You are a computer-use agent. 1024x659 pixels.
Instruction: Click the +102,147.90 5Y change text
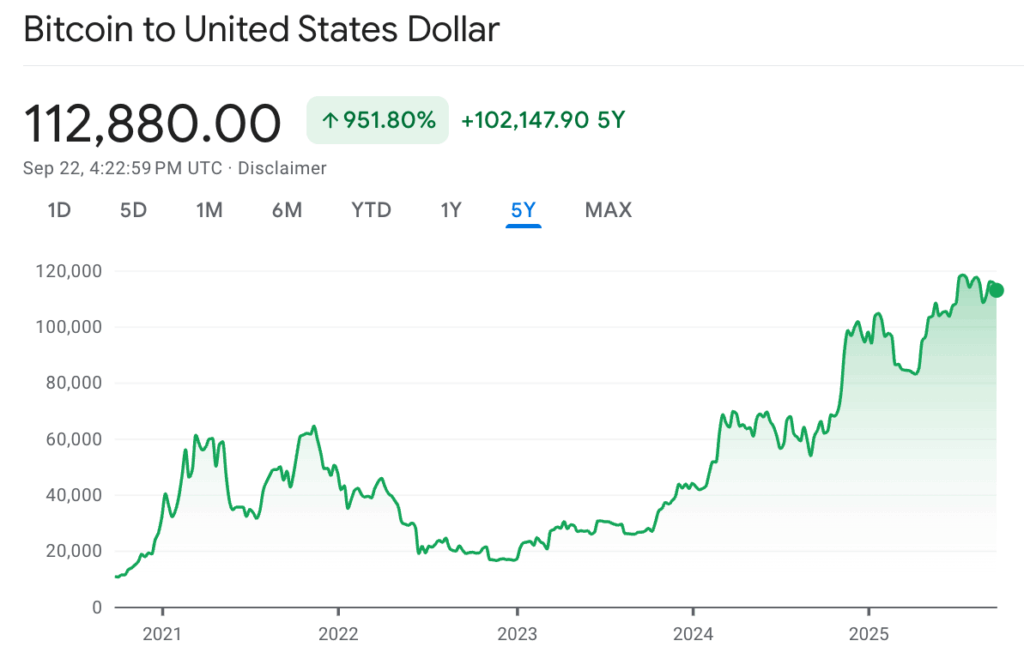(x=542, y=121)
